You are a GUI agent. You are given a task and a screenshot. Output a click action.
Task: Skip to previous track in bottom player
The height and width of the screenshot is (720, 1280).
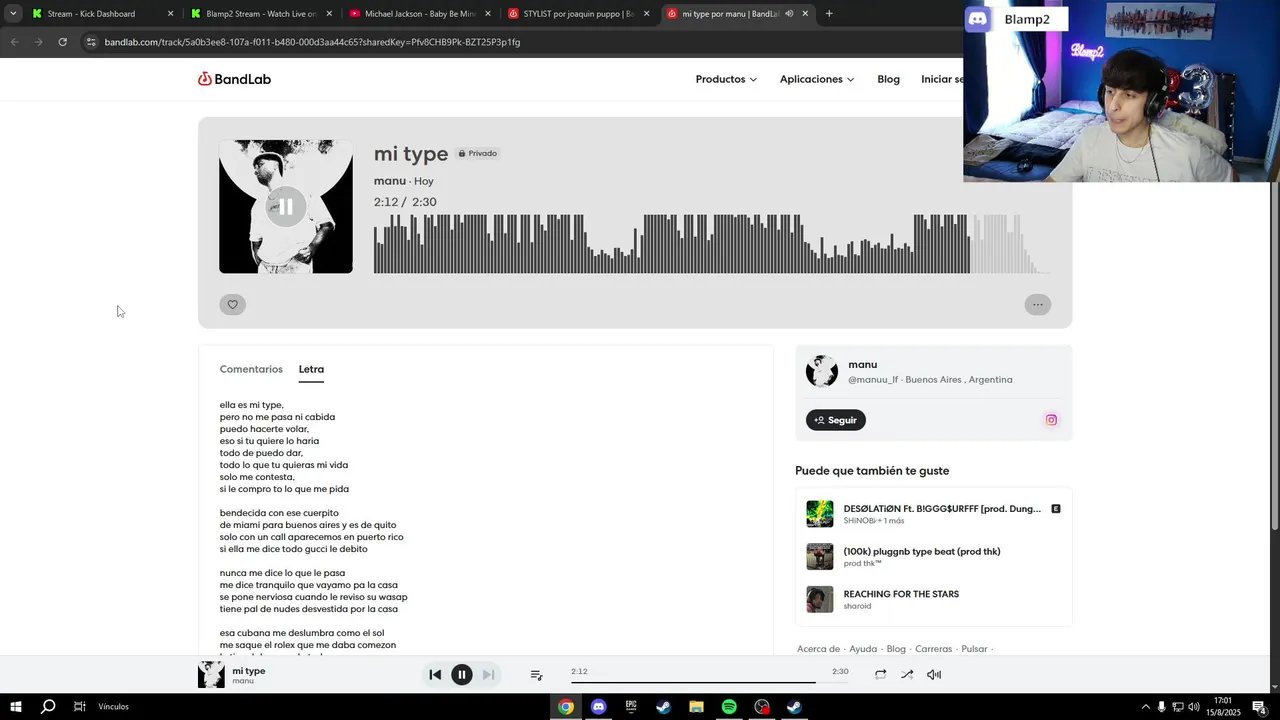435,675
